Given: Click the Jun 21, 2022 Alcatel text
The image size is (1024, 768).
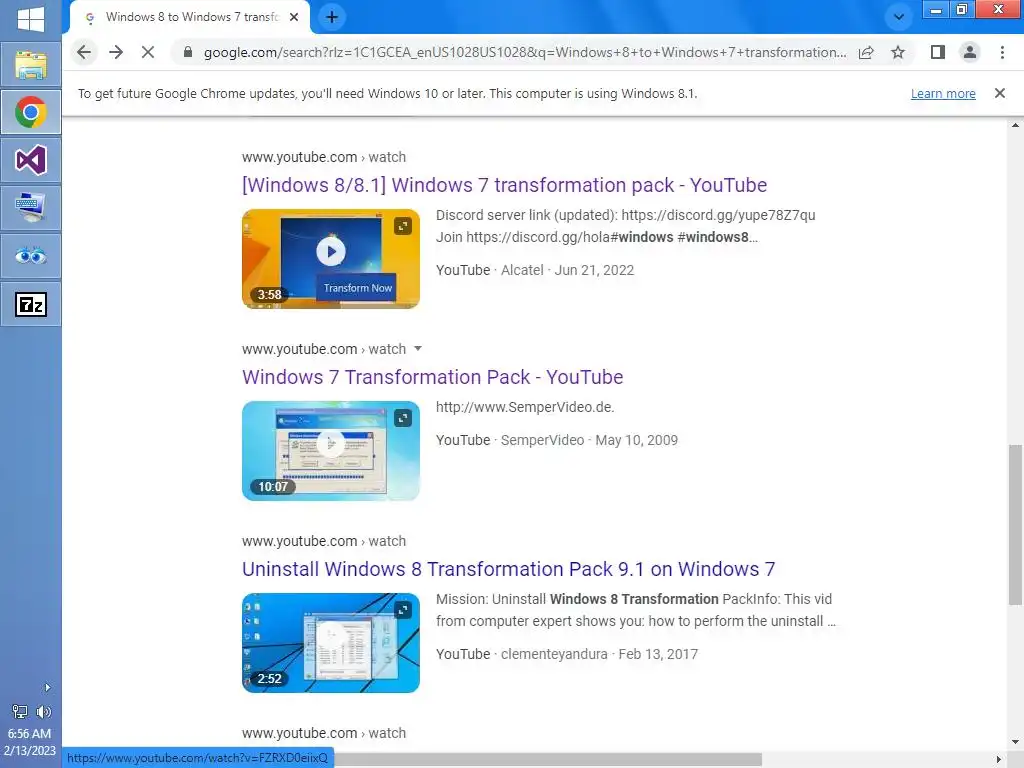Looking at the screenshot, I should coord(568,270).
